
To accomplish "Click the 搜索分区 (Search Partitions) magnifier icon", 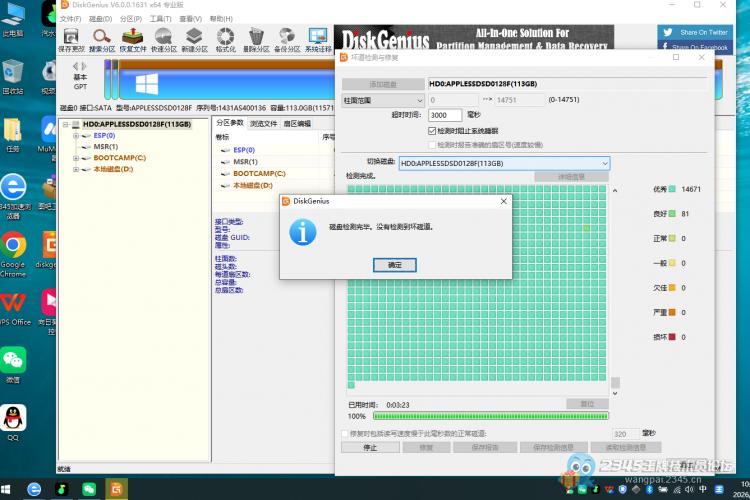I will [102, 40].
